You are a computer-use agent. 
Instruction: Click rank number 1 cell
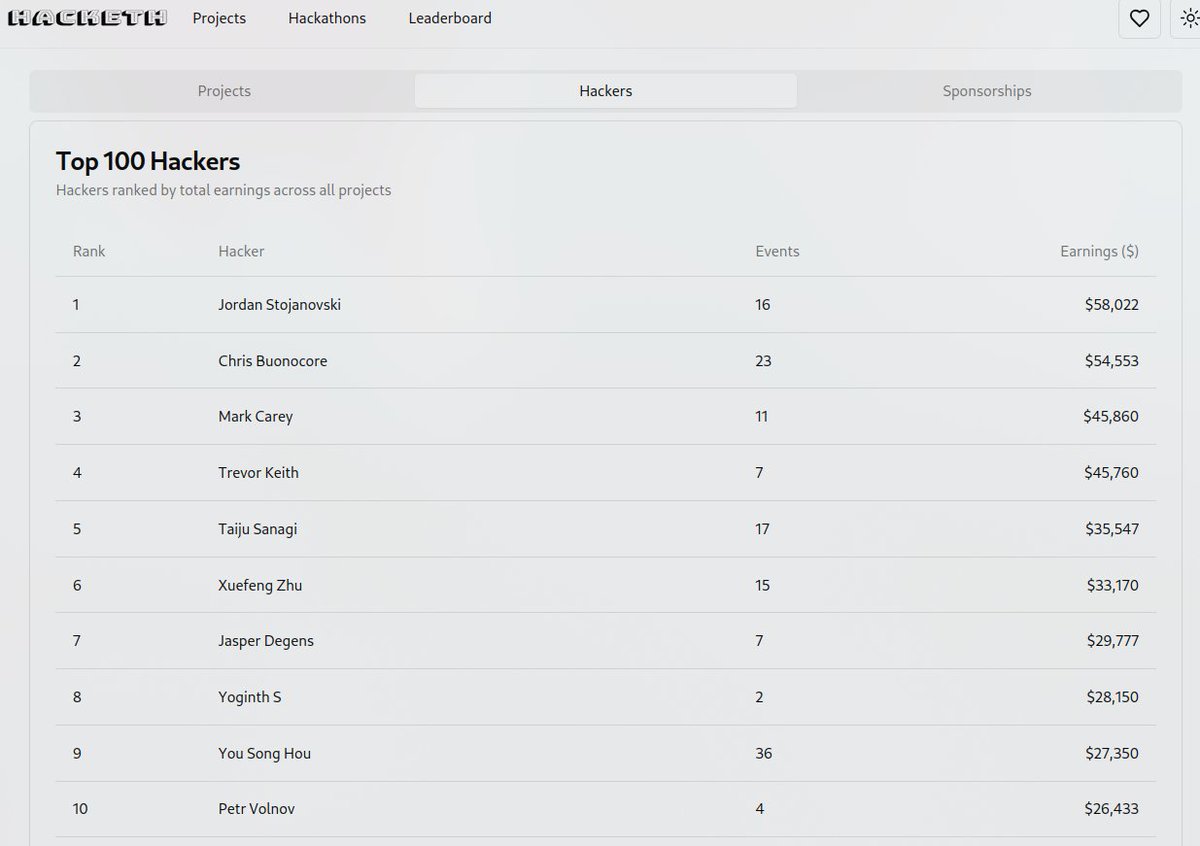coord(76,304)
